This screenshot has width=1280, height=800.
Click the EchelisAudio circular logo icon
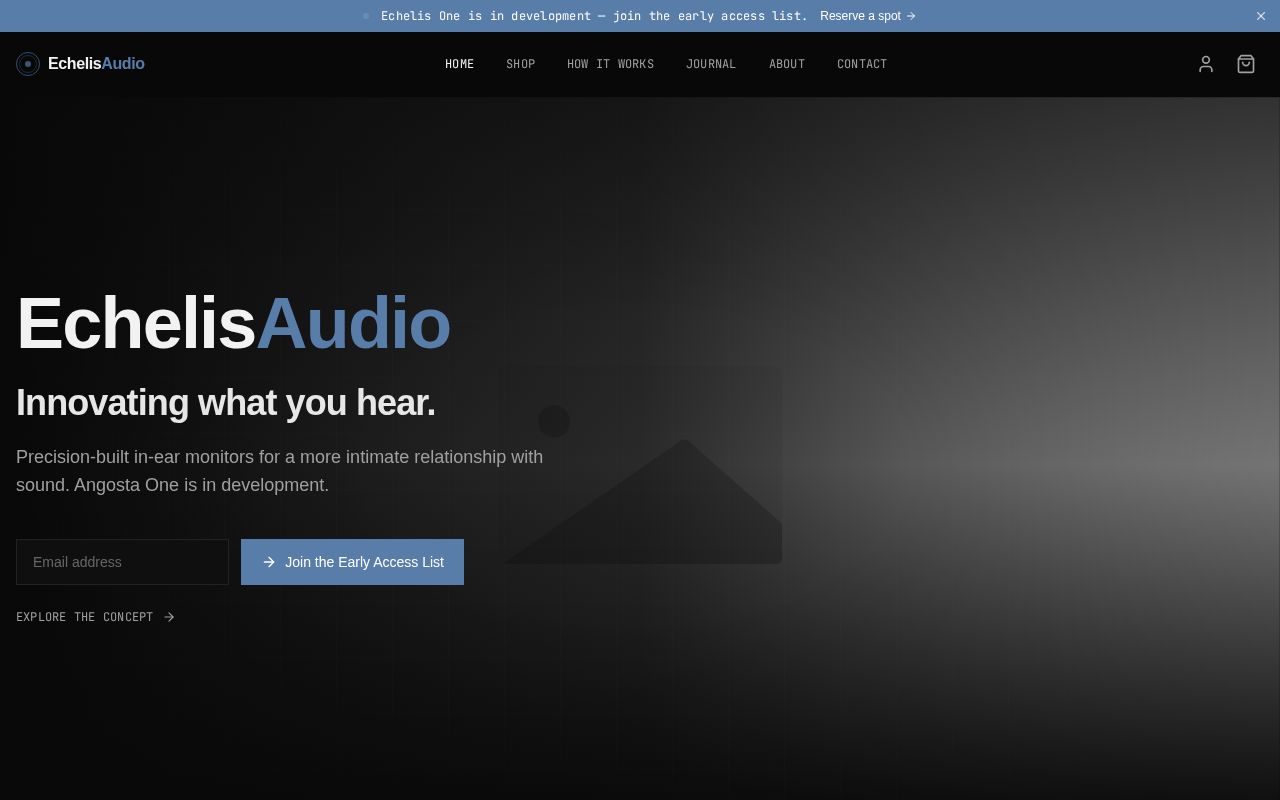[x=28, y=64]
